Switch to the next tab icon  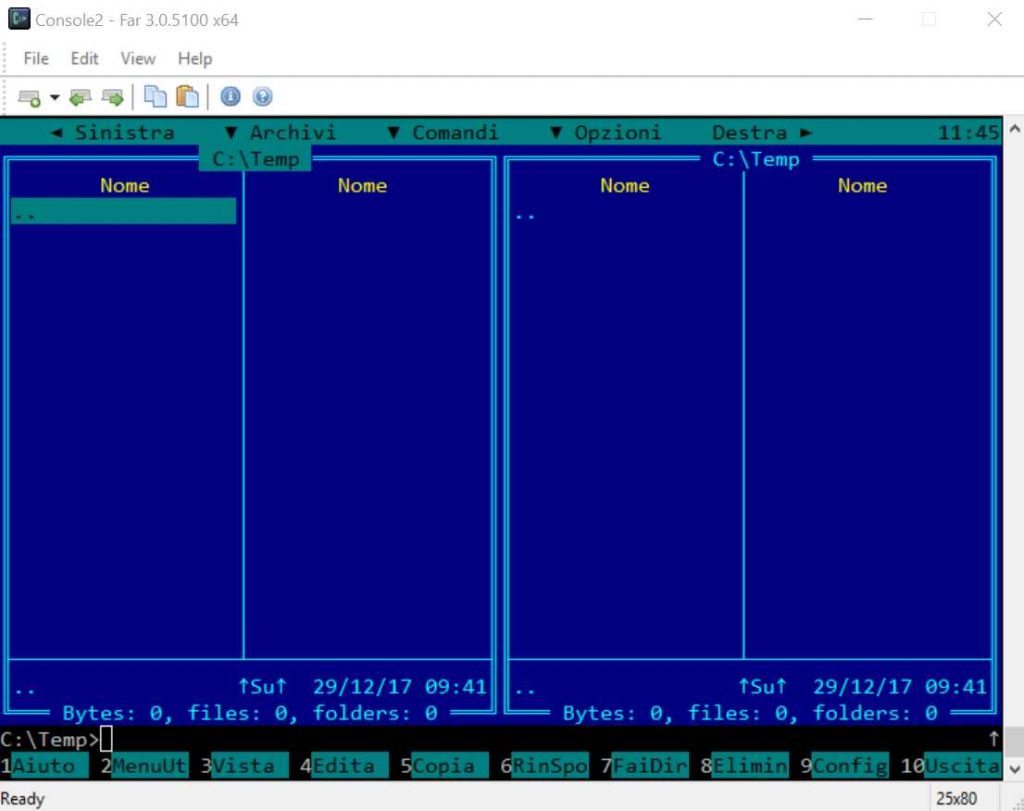coord(113,97)
